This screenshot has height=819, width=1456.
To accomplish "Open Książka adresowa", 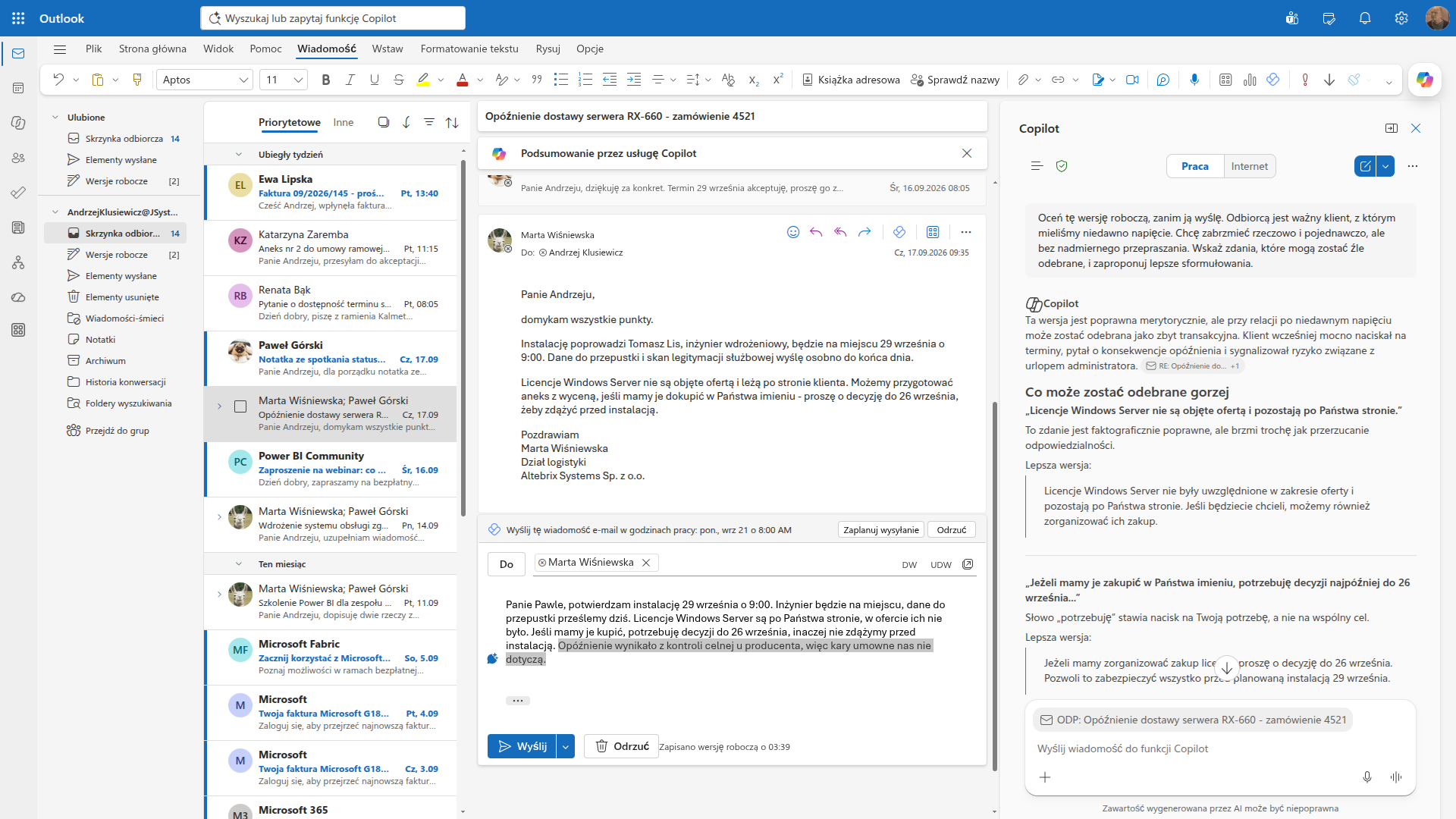I will coord(851,80).
